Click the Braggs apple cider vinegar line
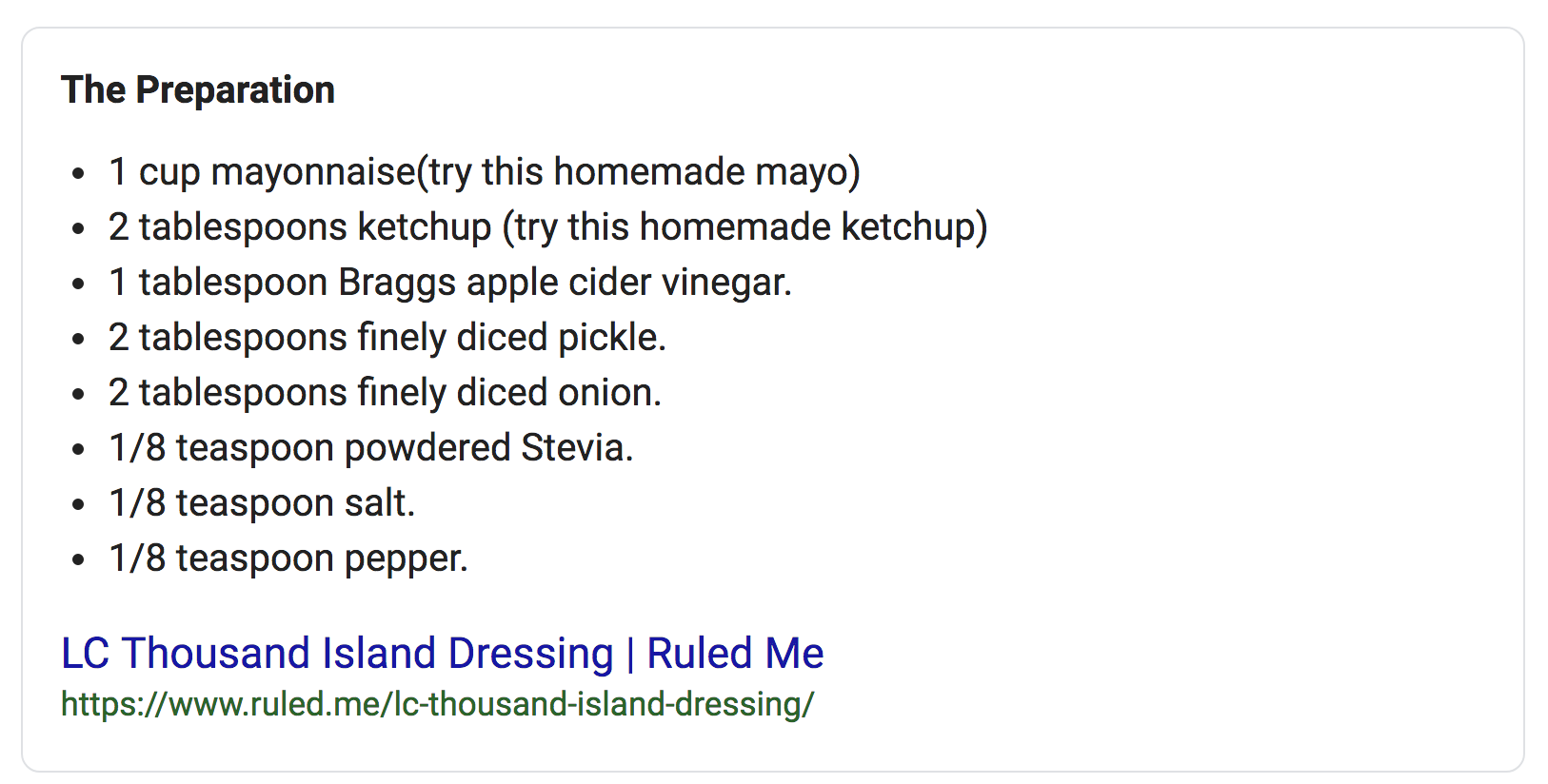1548x784 pixels. coord(450,283)
